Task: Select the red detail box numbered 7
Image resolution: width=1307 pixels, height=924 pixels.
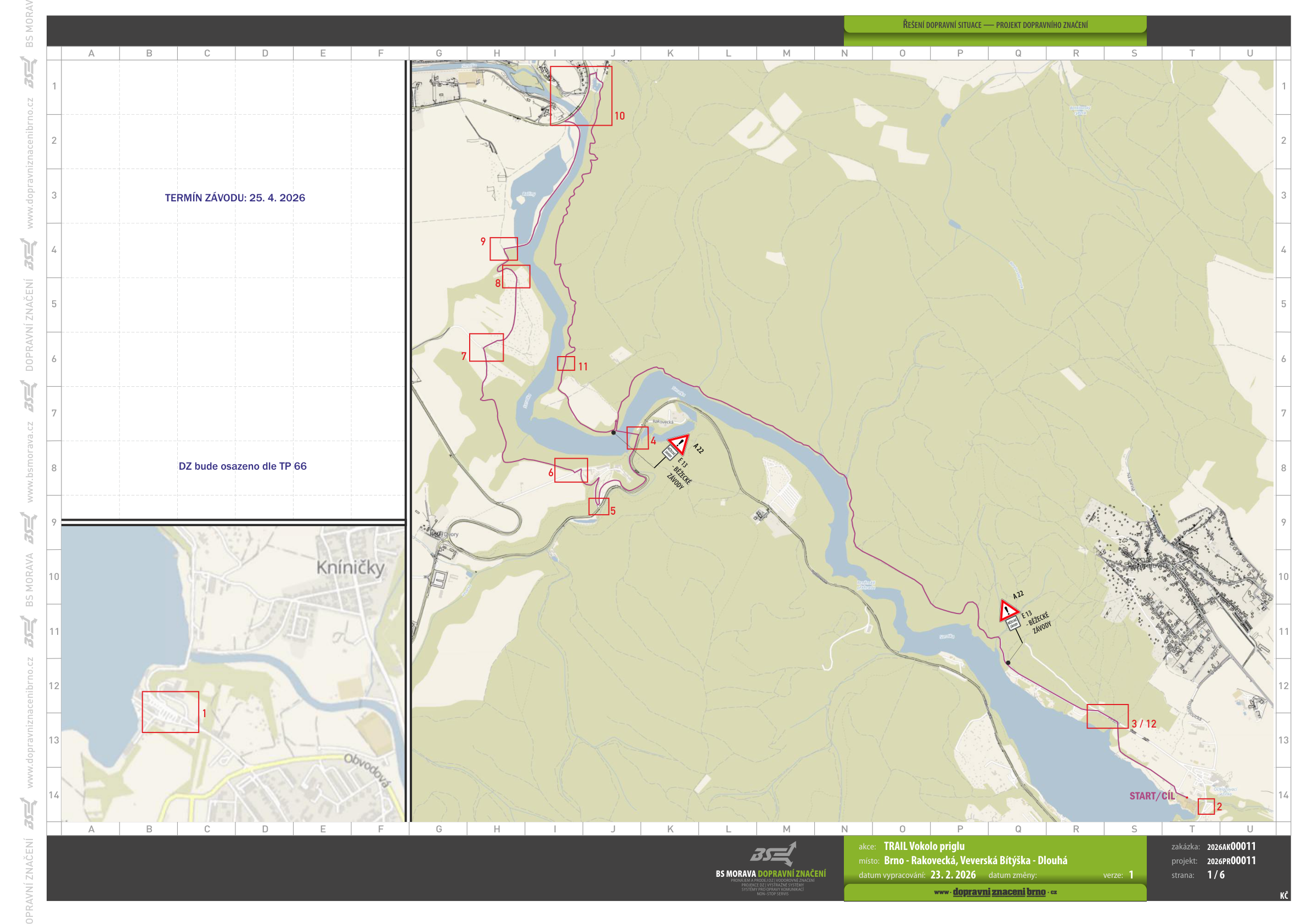Action: (x=486, y=347)
